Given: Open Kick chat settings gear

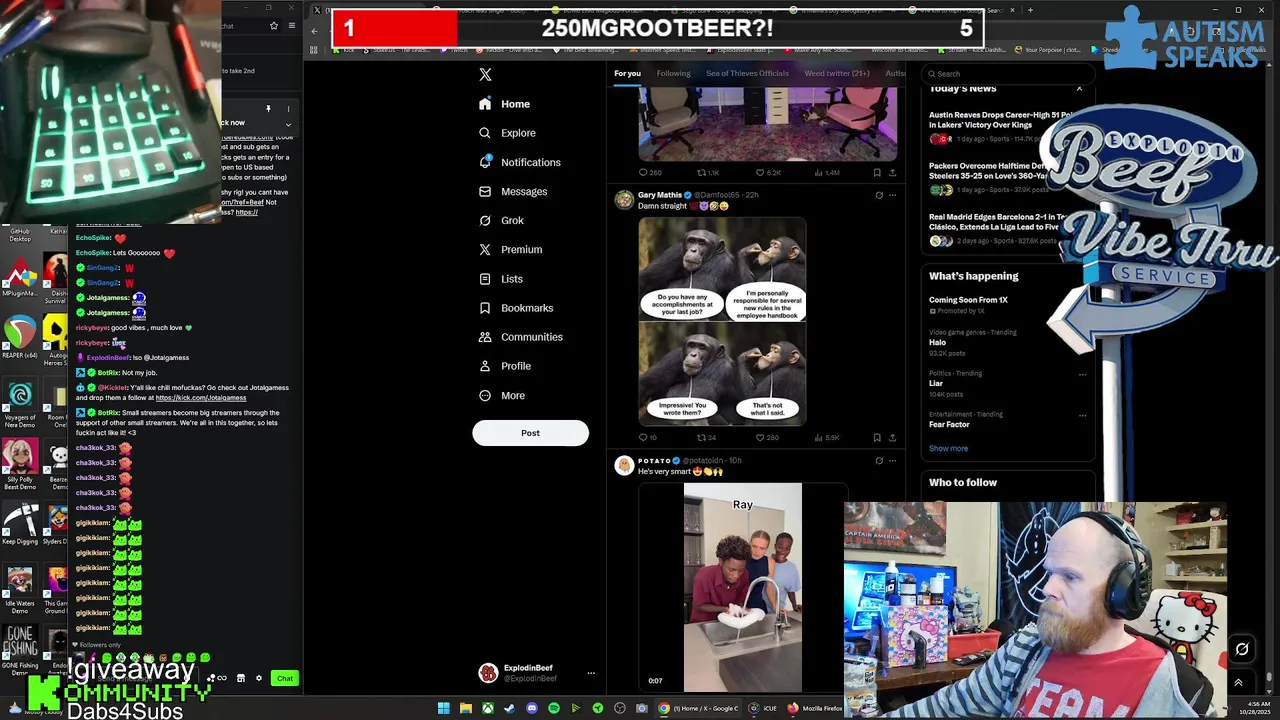Looking at the screenshot, I should coord(258,679).
